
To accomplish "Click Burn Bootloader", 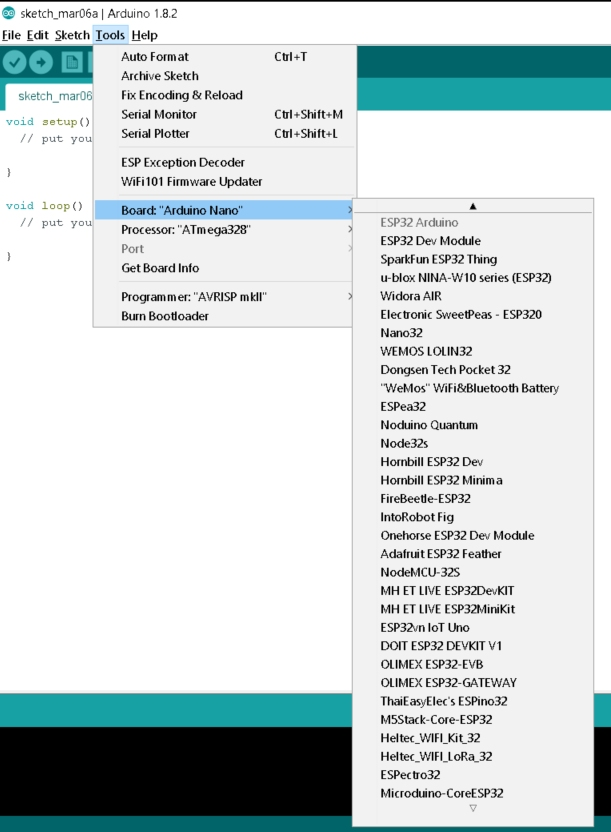I will [165, 316].
